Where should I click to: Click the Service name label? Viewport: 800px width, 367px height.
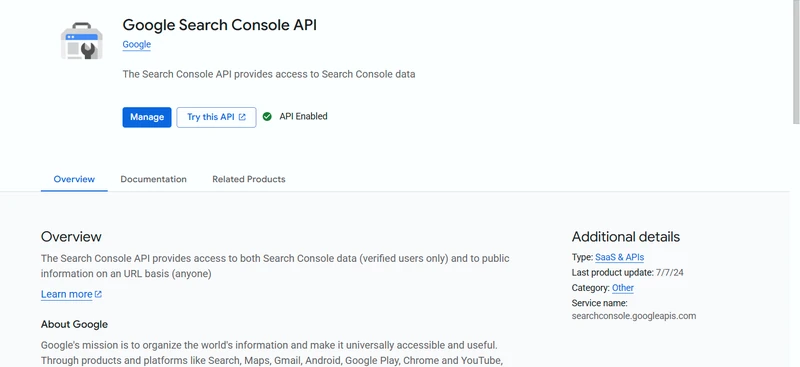coord(599,303)
